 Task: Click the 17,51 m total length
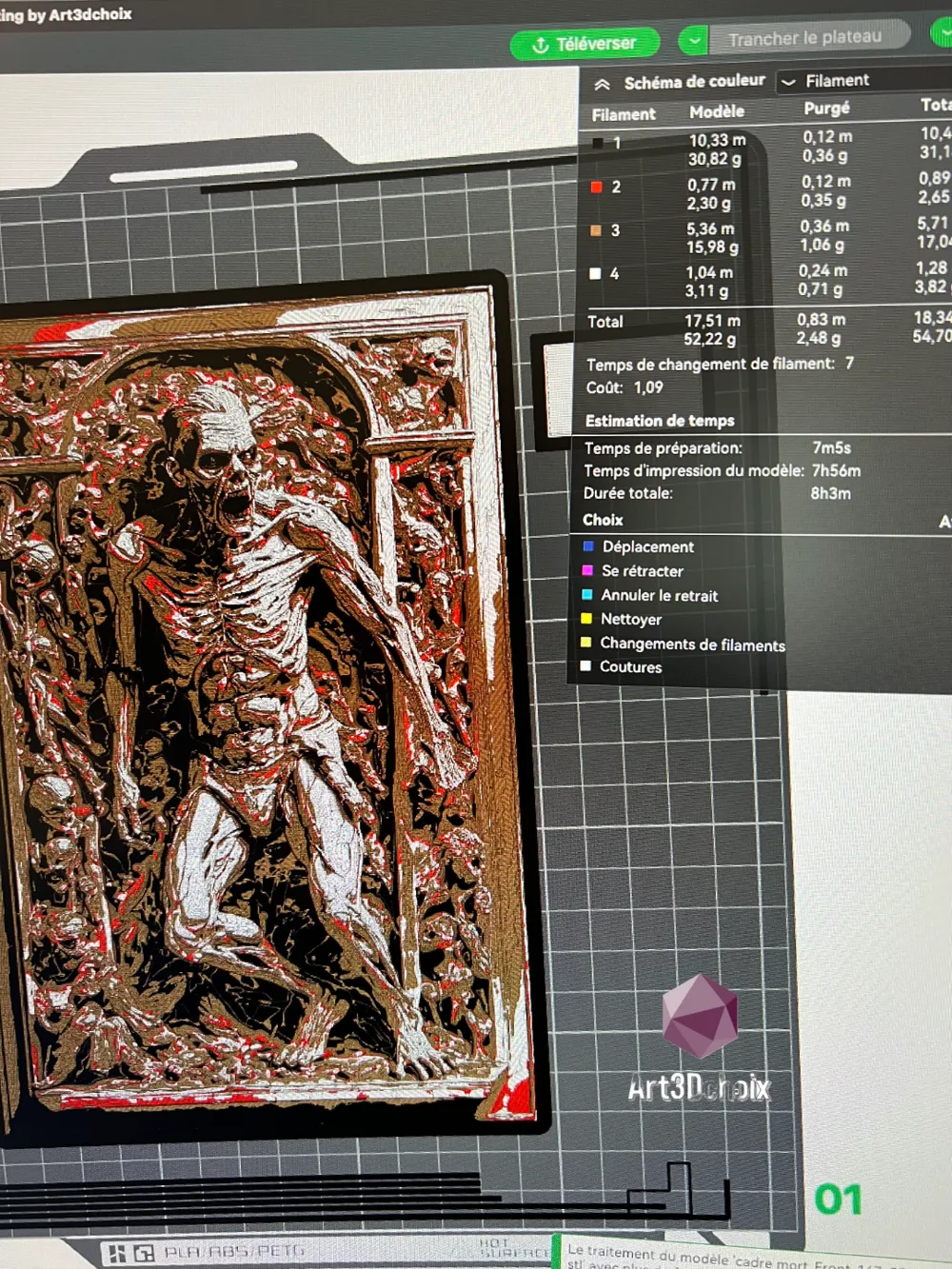tap(712, 322)
